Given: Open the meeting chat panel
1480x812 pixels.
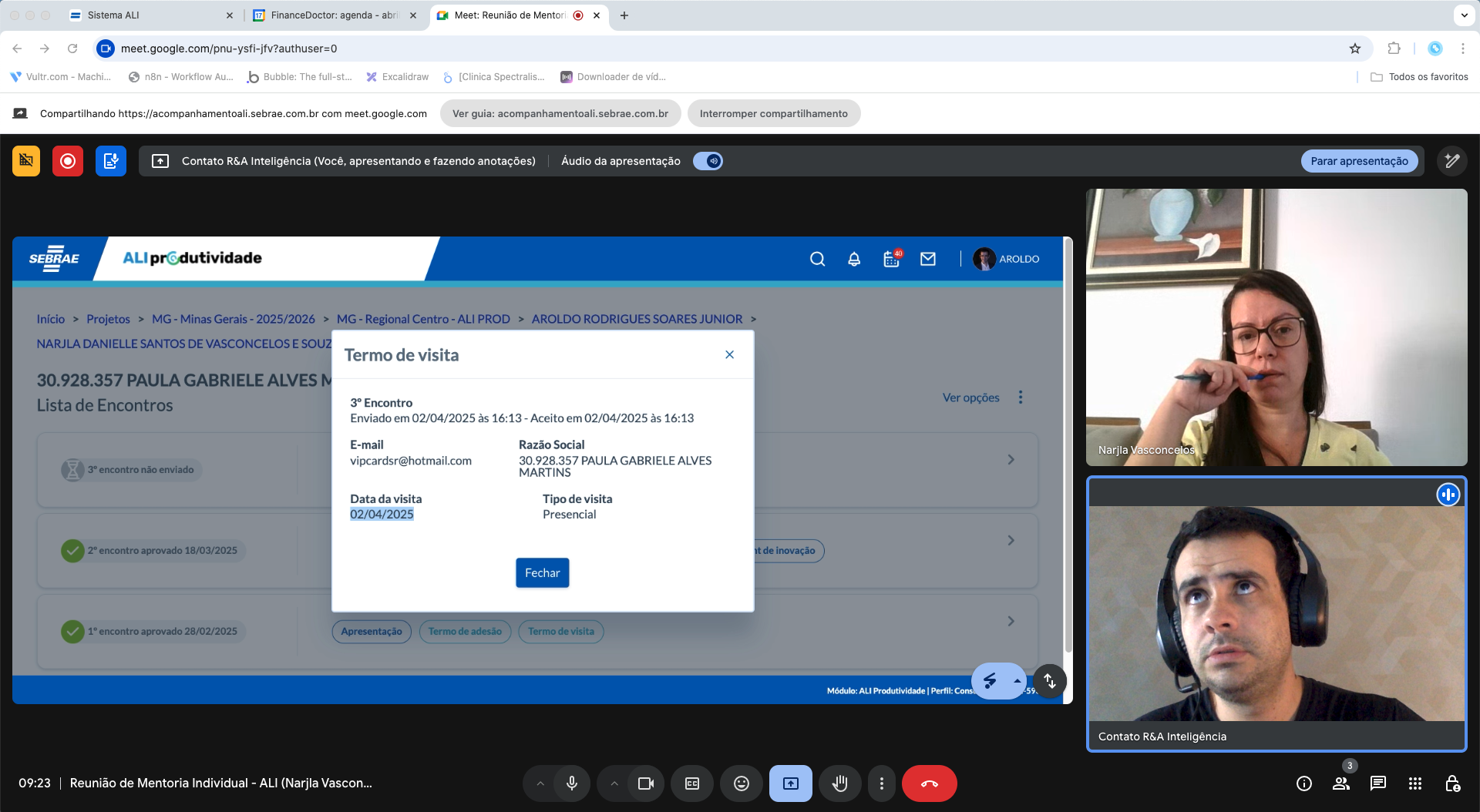Looking at the screenshot, I should (1377, 783).
